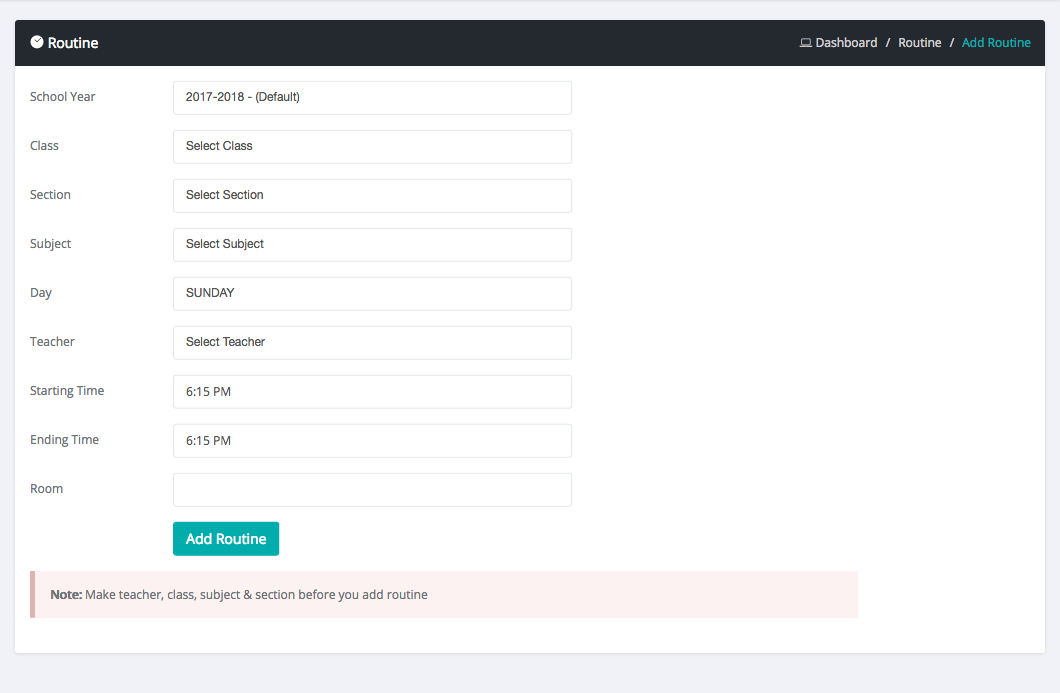Viewport: 1060px width, 693px height.
Task: Open the Day dropdown showing SUNDAY
Action: pyautogui.click(x=372, y=294)
